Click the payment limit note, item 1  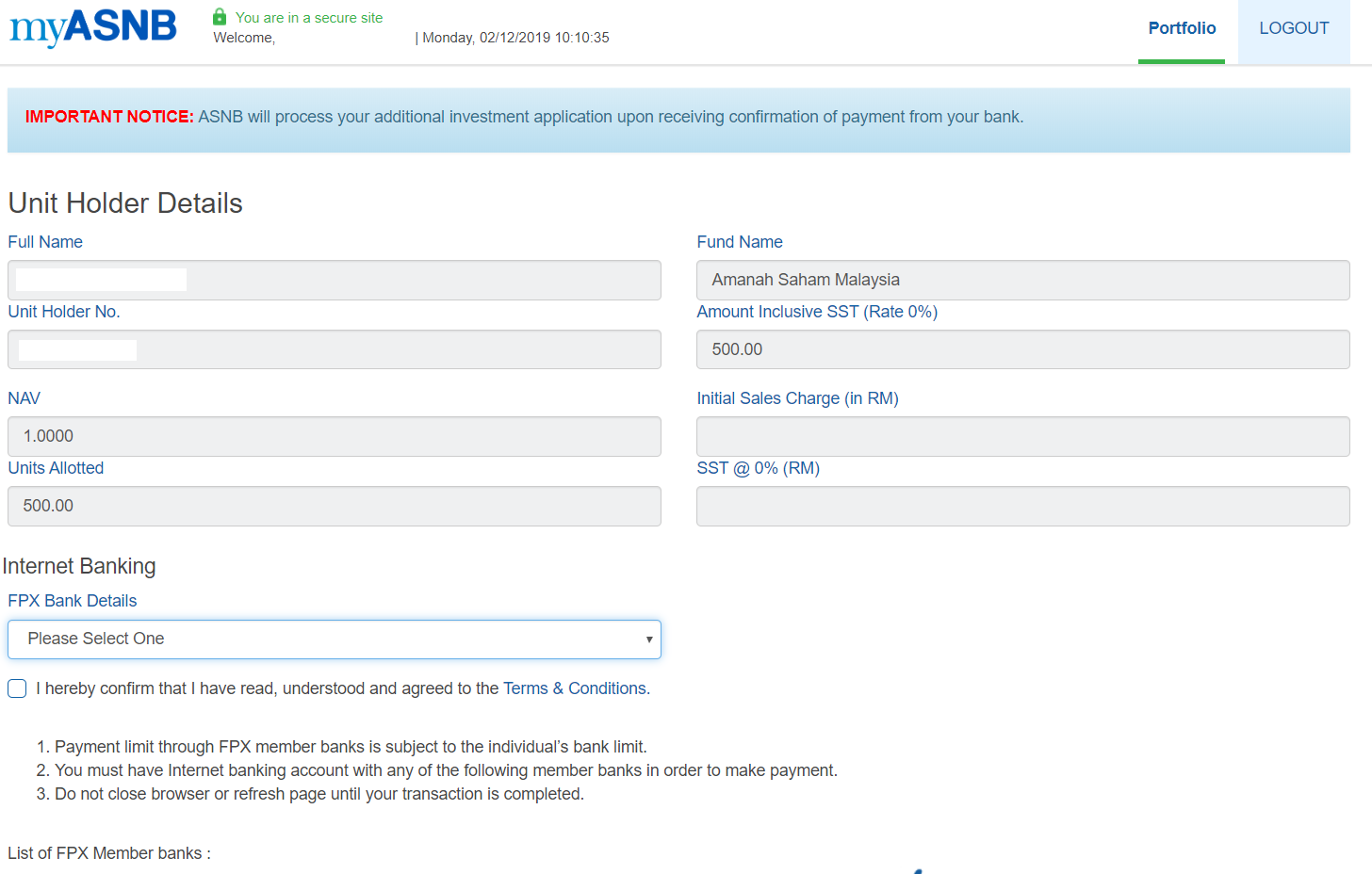point(351,747)
